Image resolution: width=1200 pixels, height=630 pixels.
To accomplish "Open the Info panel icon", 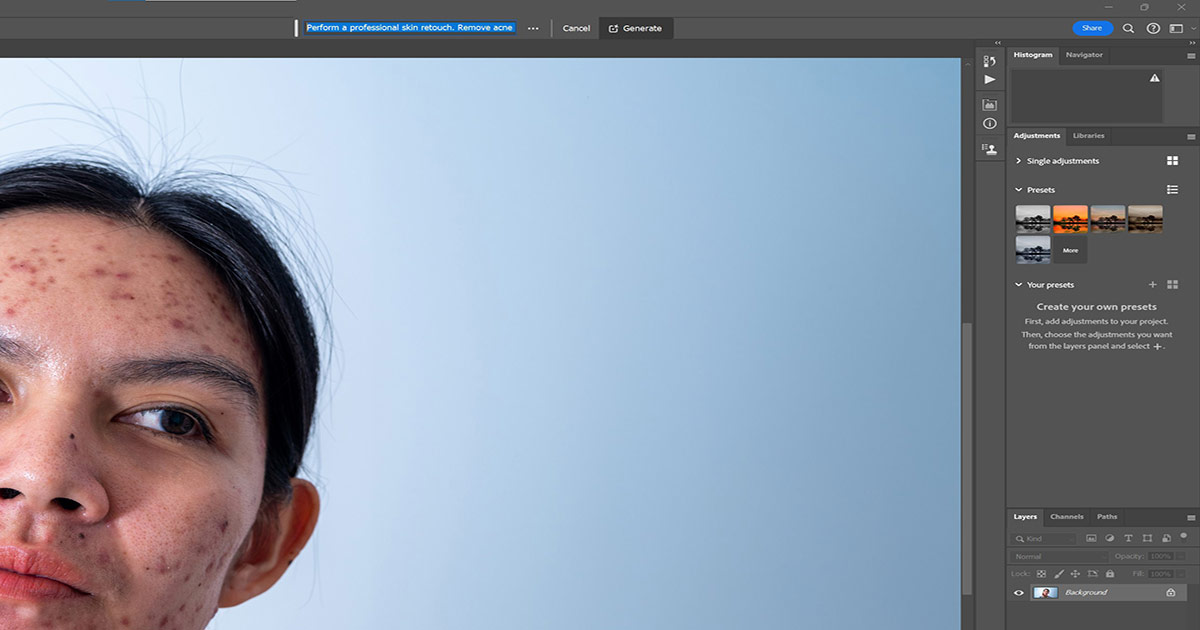I will [x=990, y=123].
